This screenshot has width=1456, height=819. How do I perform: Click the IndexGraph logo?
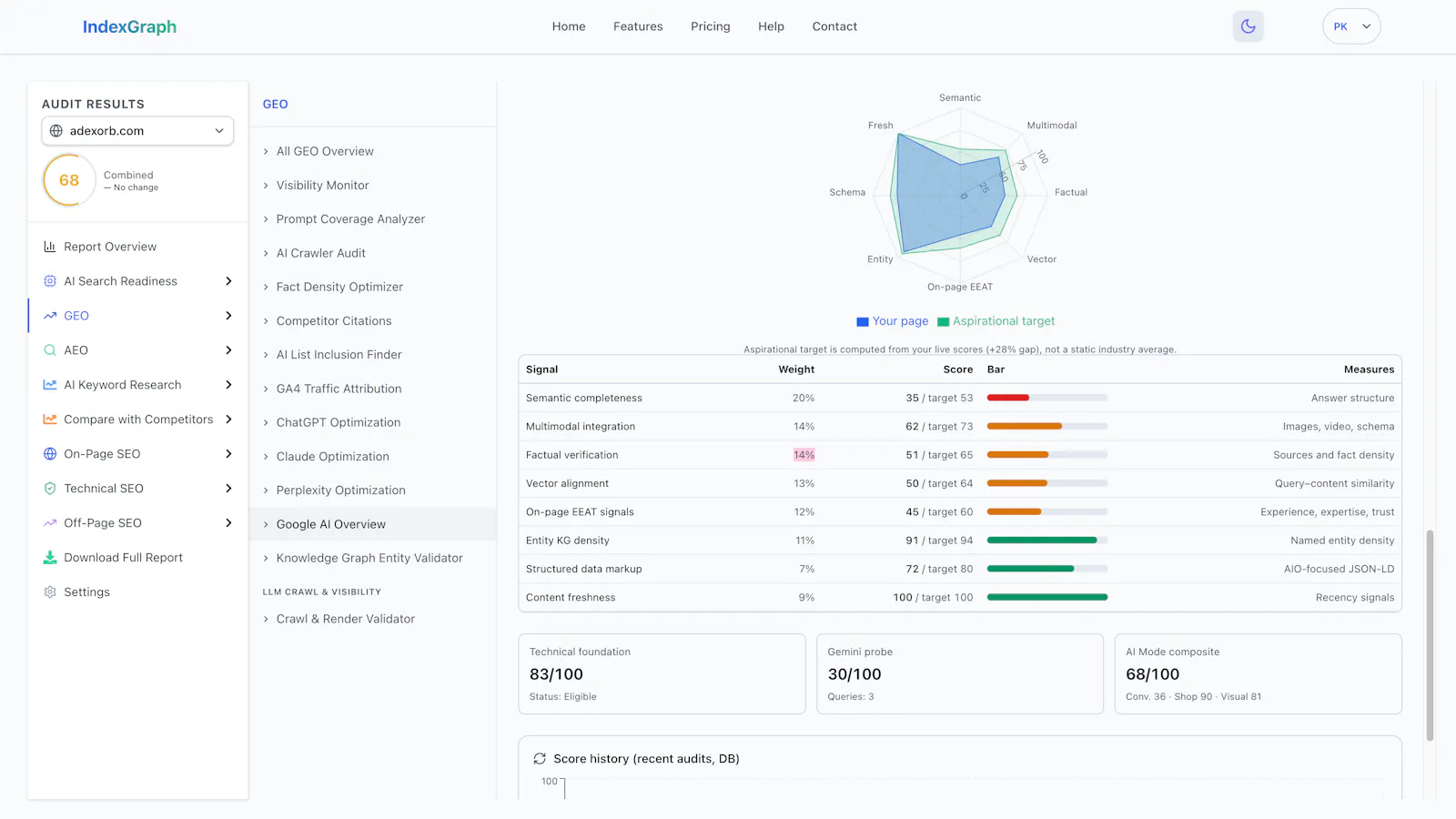(129, 27)
